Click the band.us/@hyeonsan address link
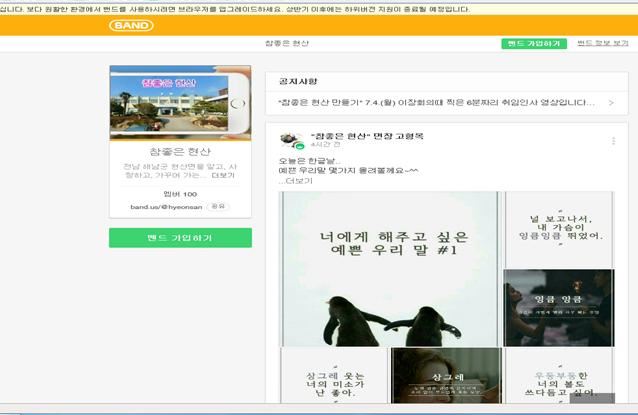This screenshot has width=638, height=415. [166, 207]
